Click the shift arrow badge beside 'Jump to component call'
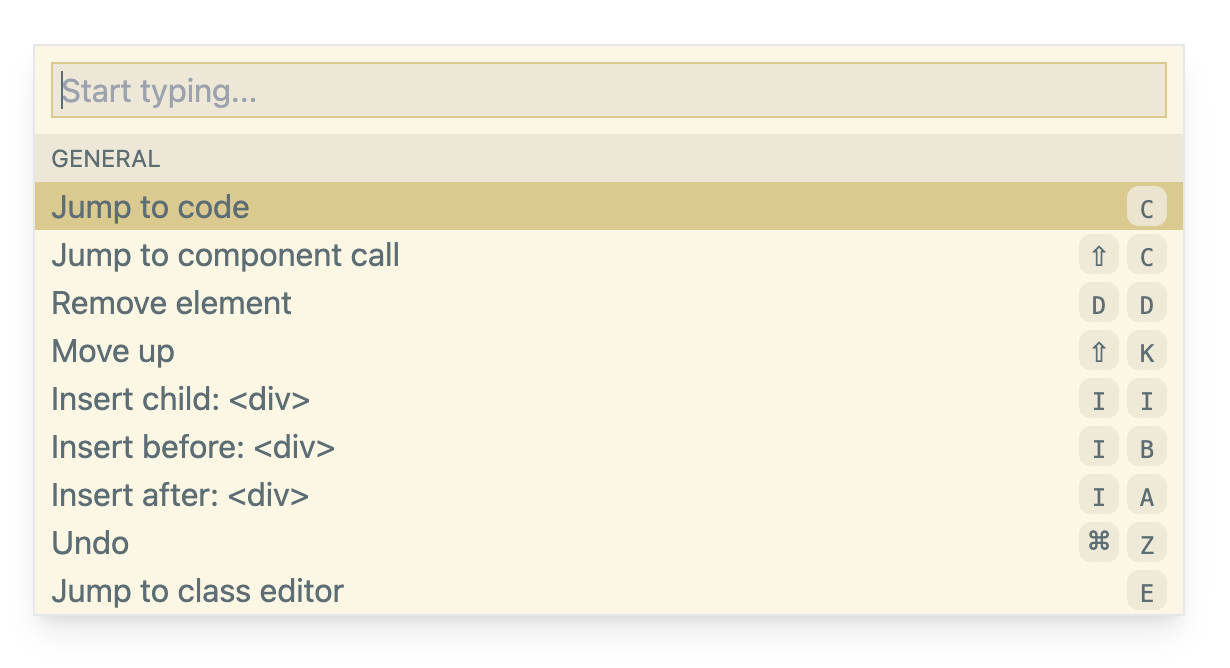This screenshot has width=1230, height=668. [x=1099, y=256]
